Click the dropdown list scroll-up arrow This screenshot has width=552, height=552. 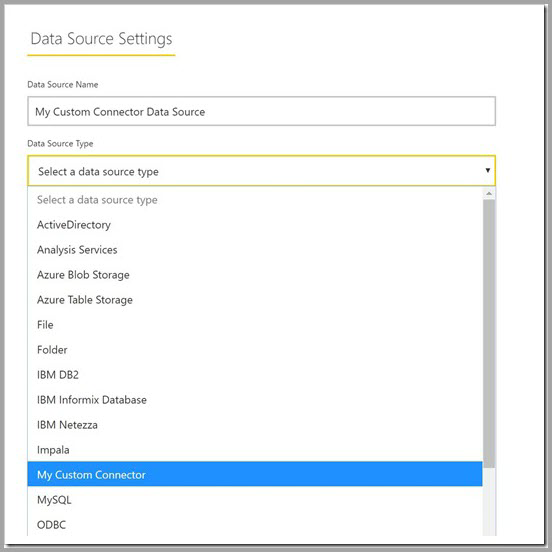click(x=489, y=194)
